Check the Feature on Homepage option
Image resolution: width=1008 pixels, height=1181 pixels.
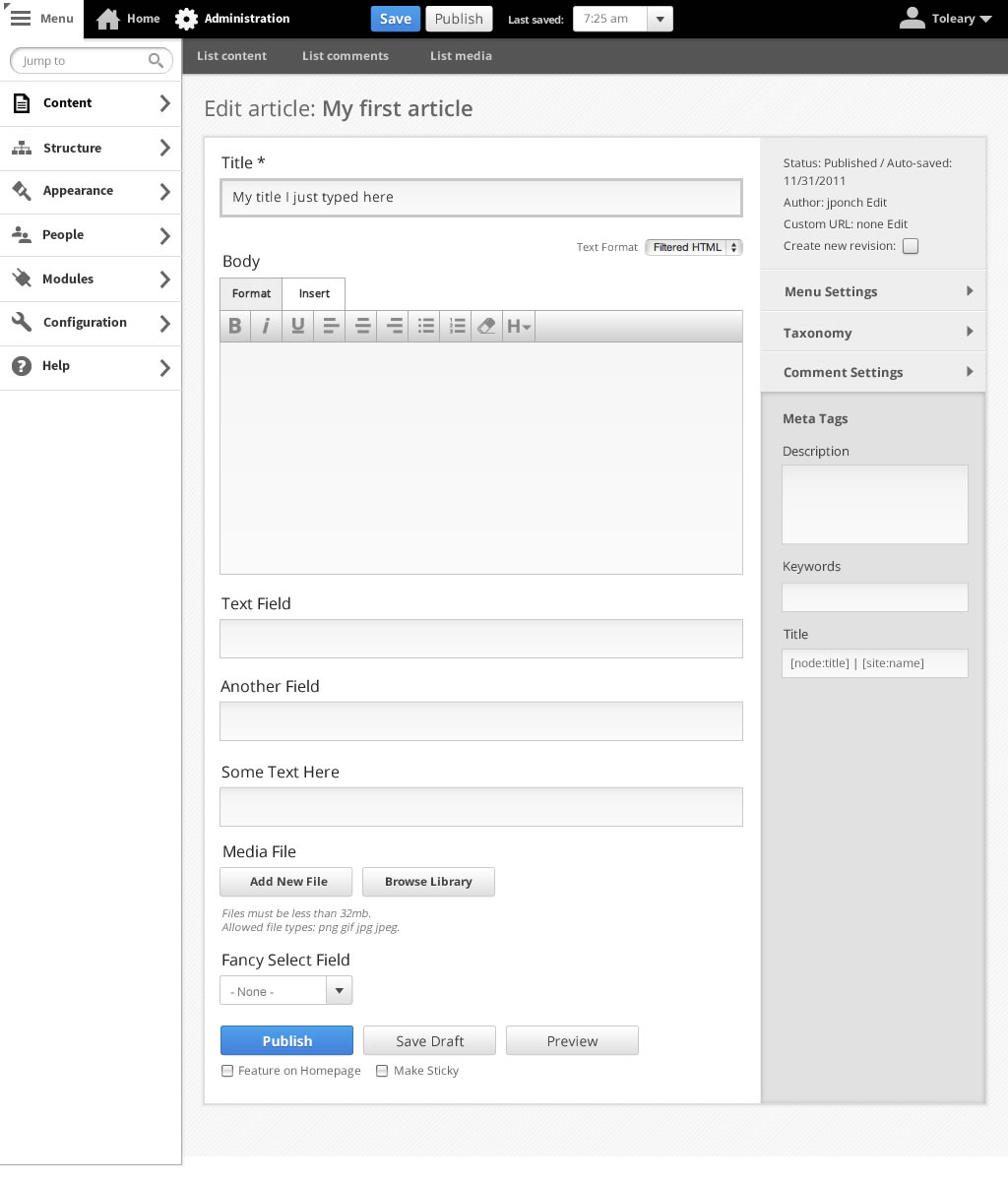point(227,1071)
